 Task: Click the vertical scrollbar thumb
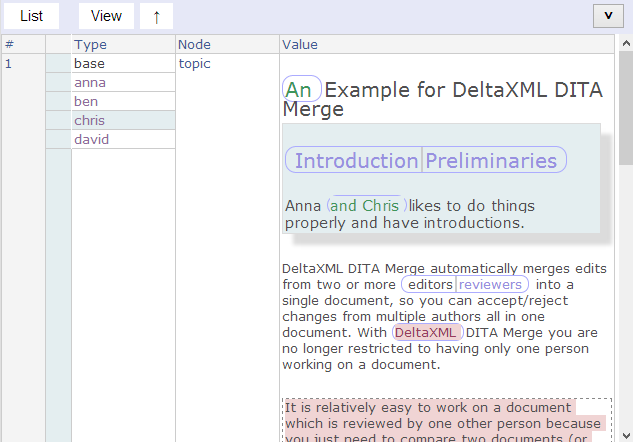point(626,108)
